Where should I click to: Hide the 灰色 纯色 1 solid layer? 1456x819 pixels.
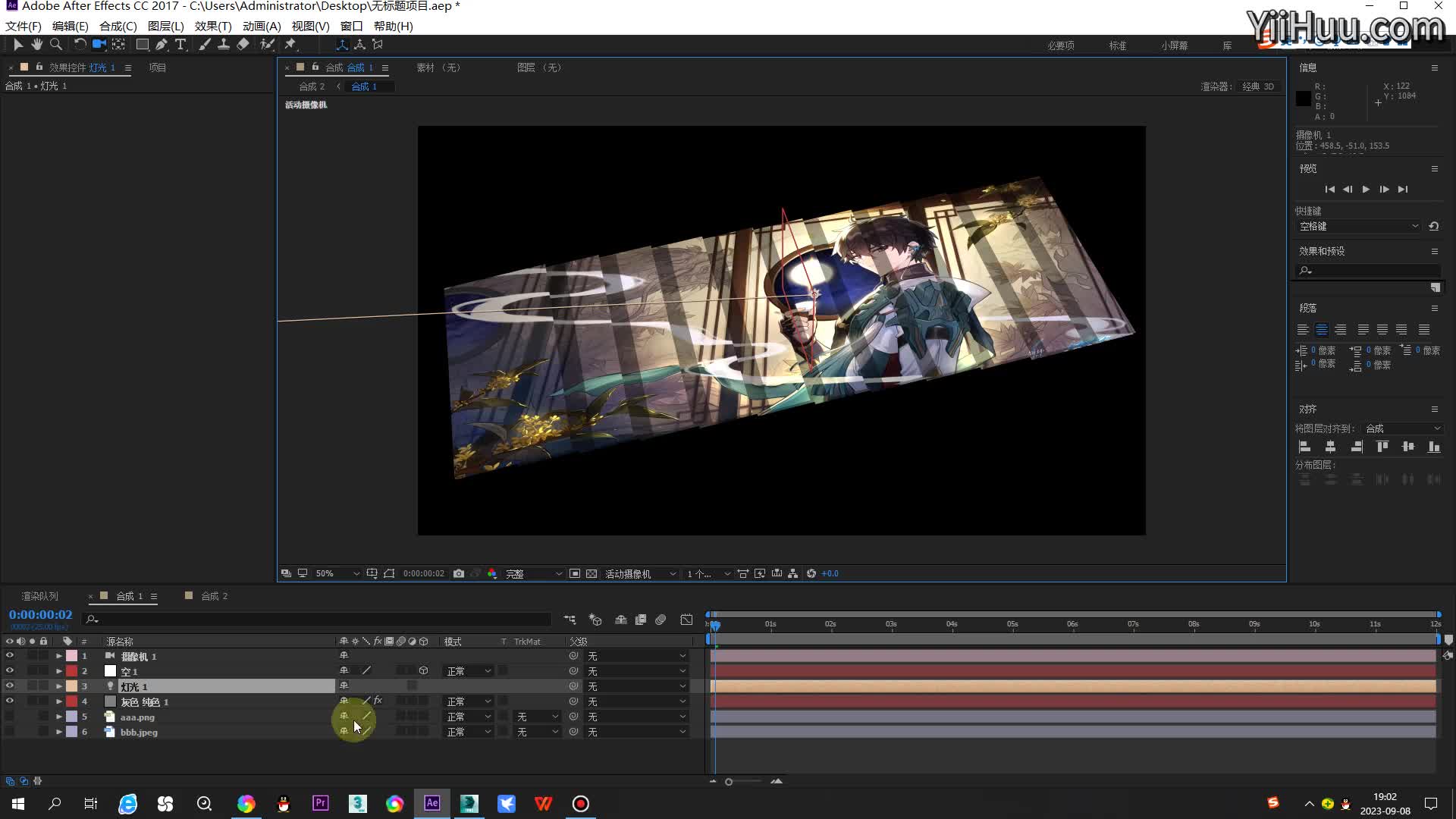point(10,701)
